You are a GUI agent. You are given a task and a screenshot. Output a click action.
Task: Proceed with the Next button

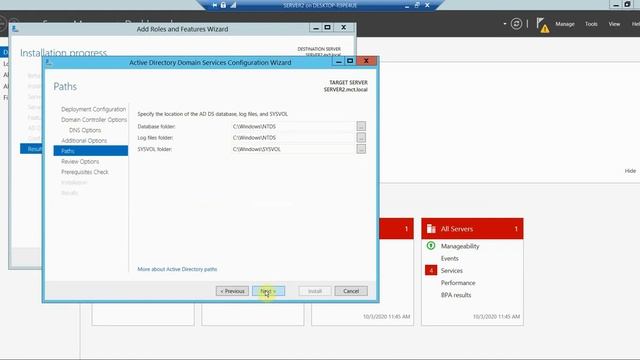268,291
